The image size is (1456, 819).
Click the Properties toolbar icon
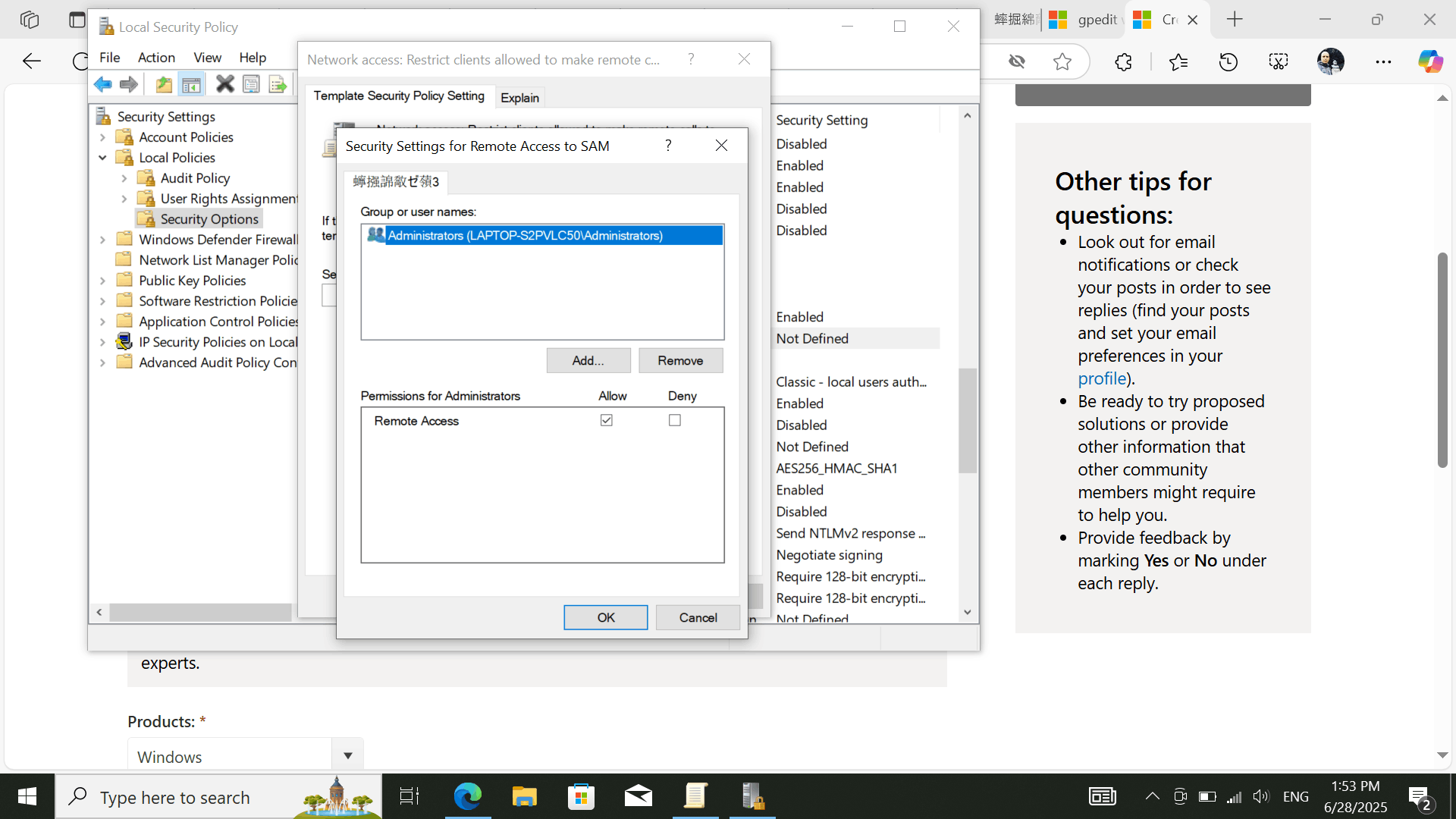[x=251, y=84]
